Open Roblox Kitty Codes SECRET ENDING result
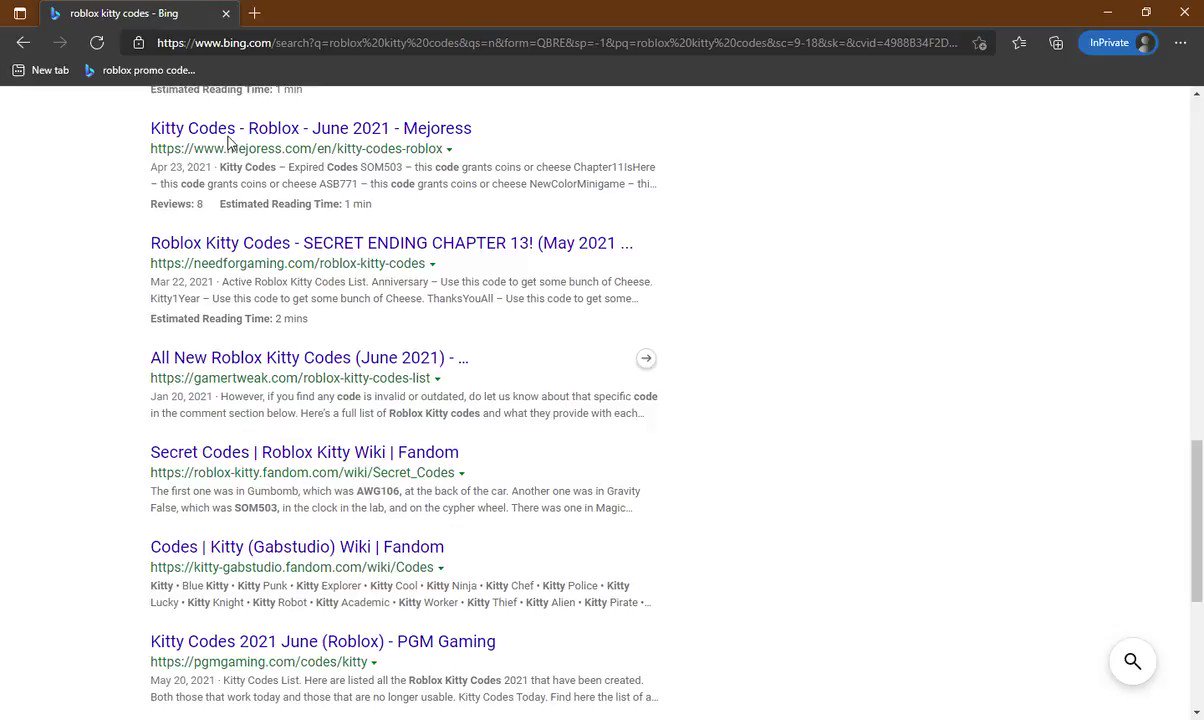This screenshot has width=1204, height=720. tap(391, 243)
